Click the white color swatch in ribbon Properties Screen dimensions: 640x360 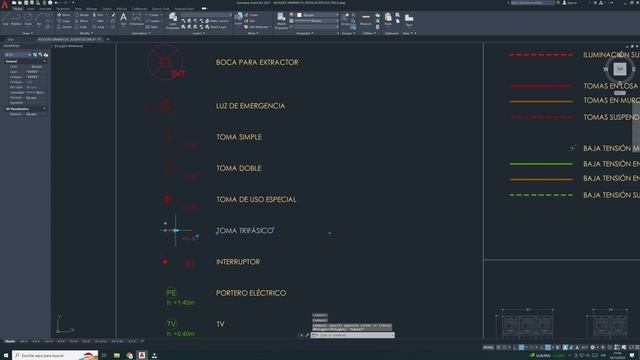coord(299,15)
